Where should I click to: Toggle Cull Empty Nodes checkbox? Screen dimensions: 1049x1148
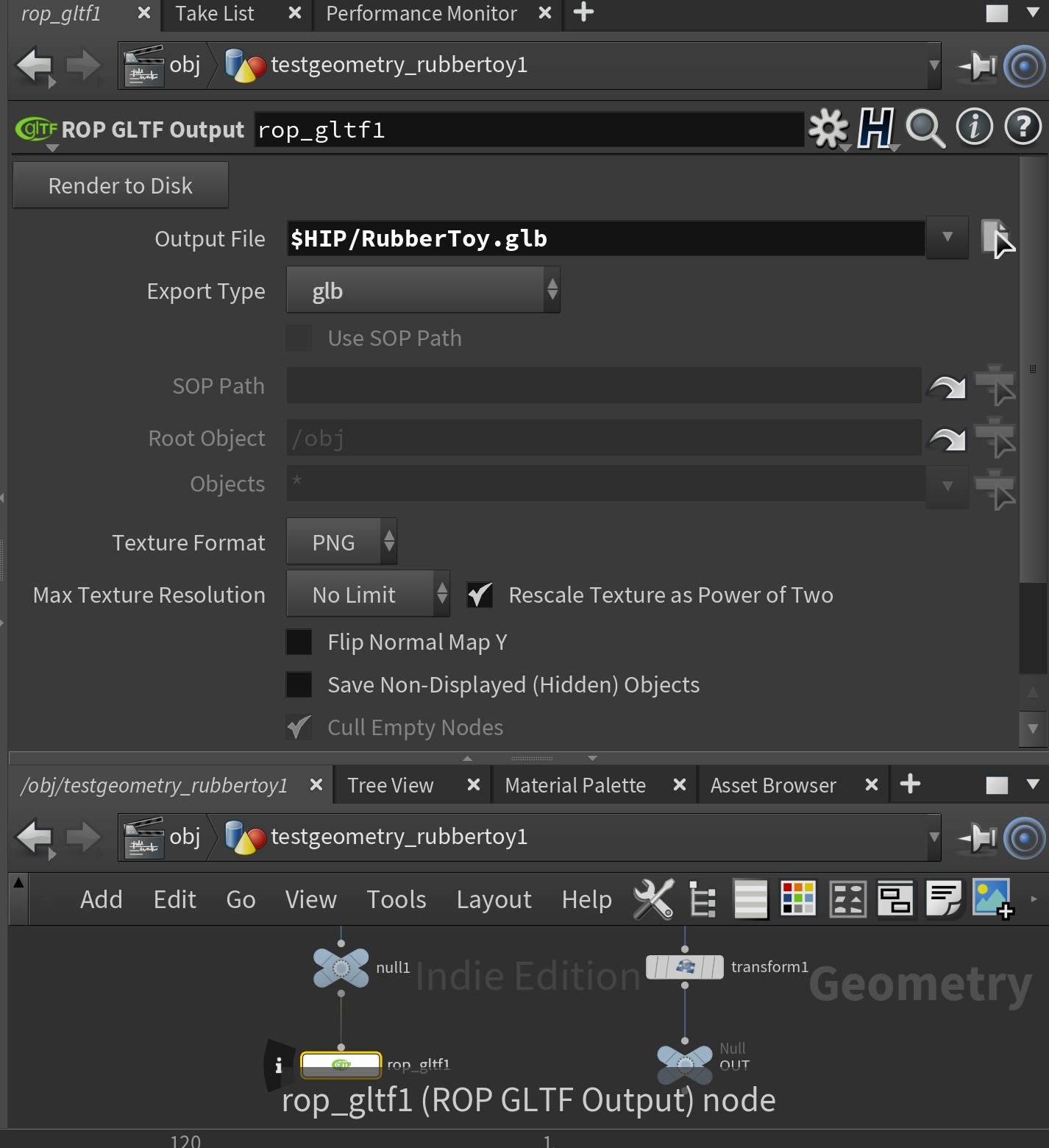click(299, 727)
